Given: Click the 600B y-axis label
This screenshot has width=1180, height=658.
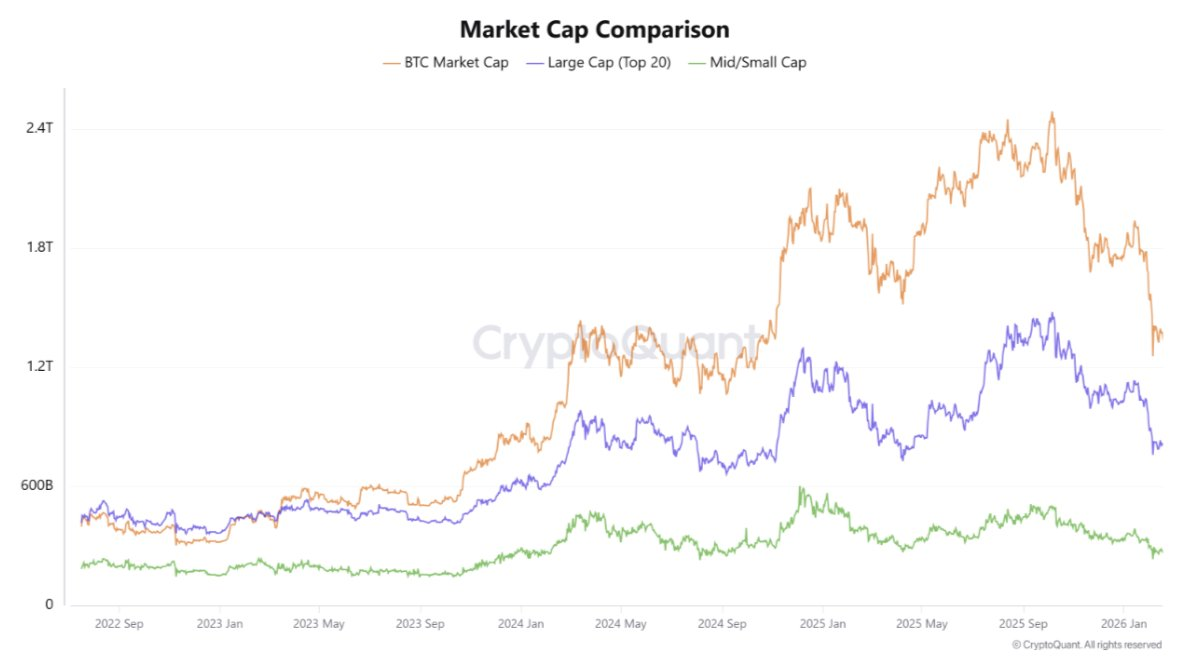Looking at the screenshot, I should coord(35,485).
